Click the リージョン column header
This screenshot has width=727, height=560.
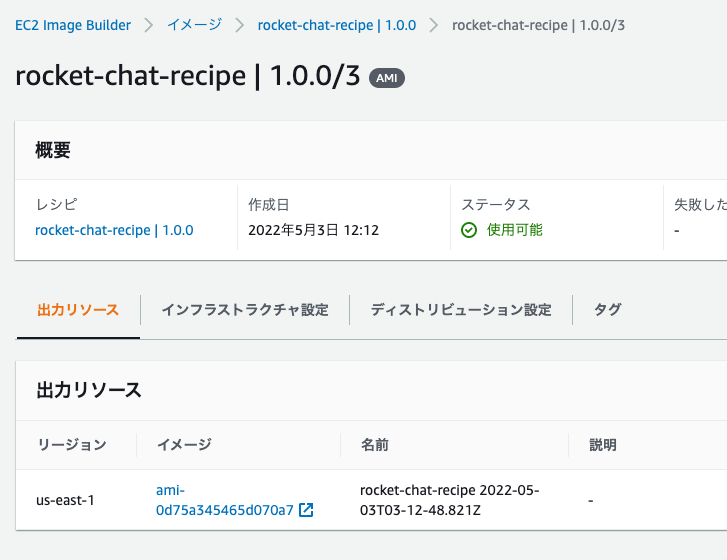tap(72, 445)
